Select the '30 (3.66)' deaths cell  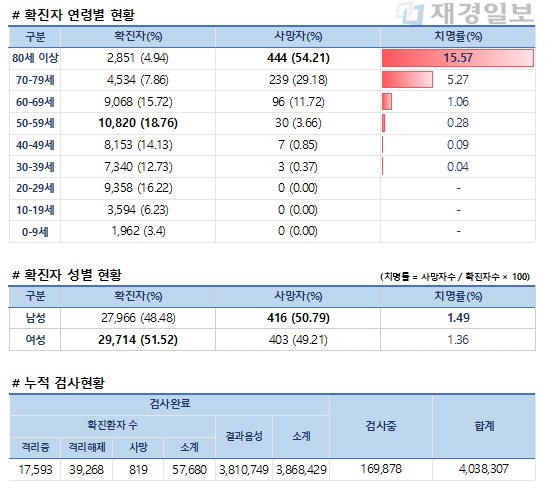click(x=298, y=123)
